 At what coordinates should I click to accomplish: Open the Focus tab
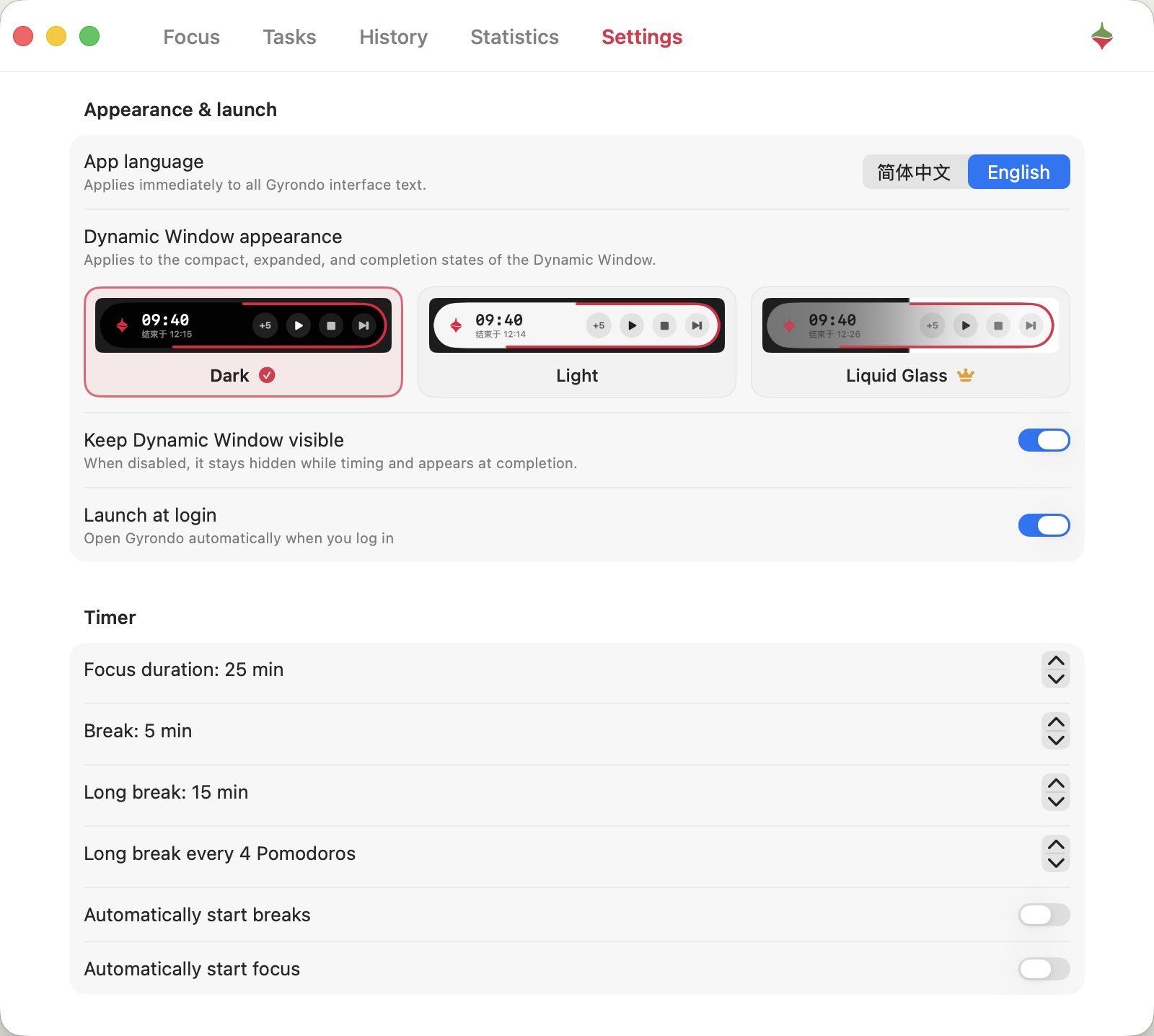191,37
